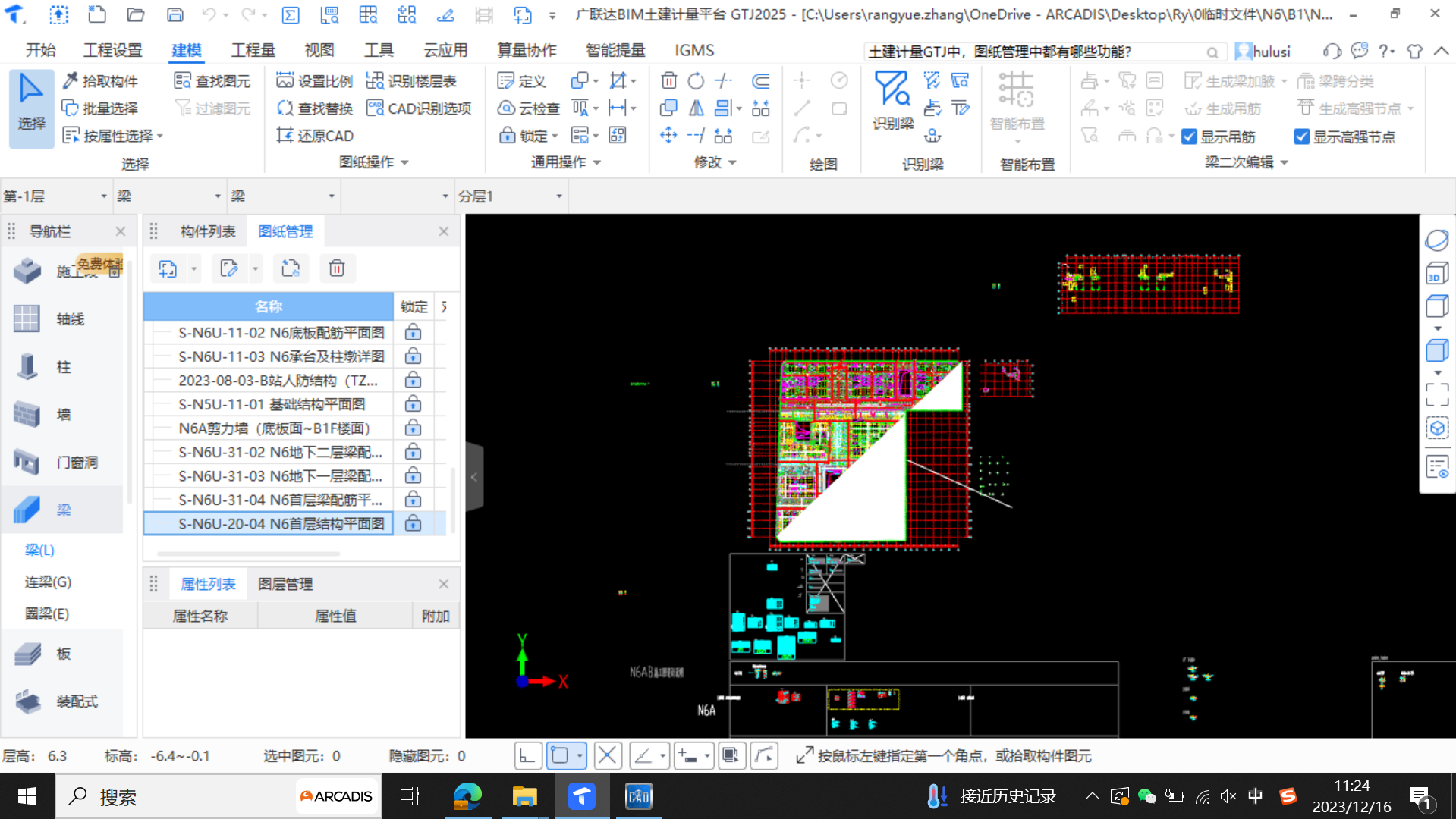The image size is (1456, 819).
Task: Click the Windows Start button
Action: coord(27,796)
